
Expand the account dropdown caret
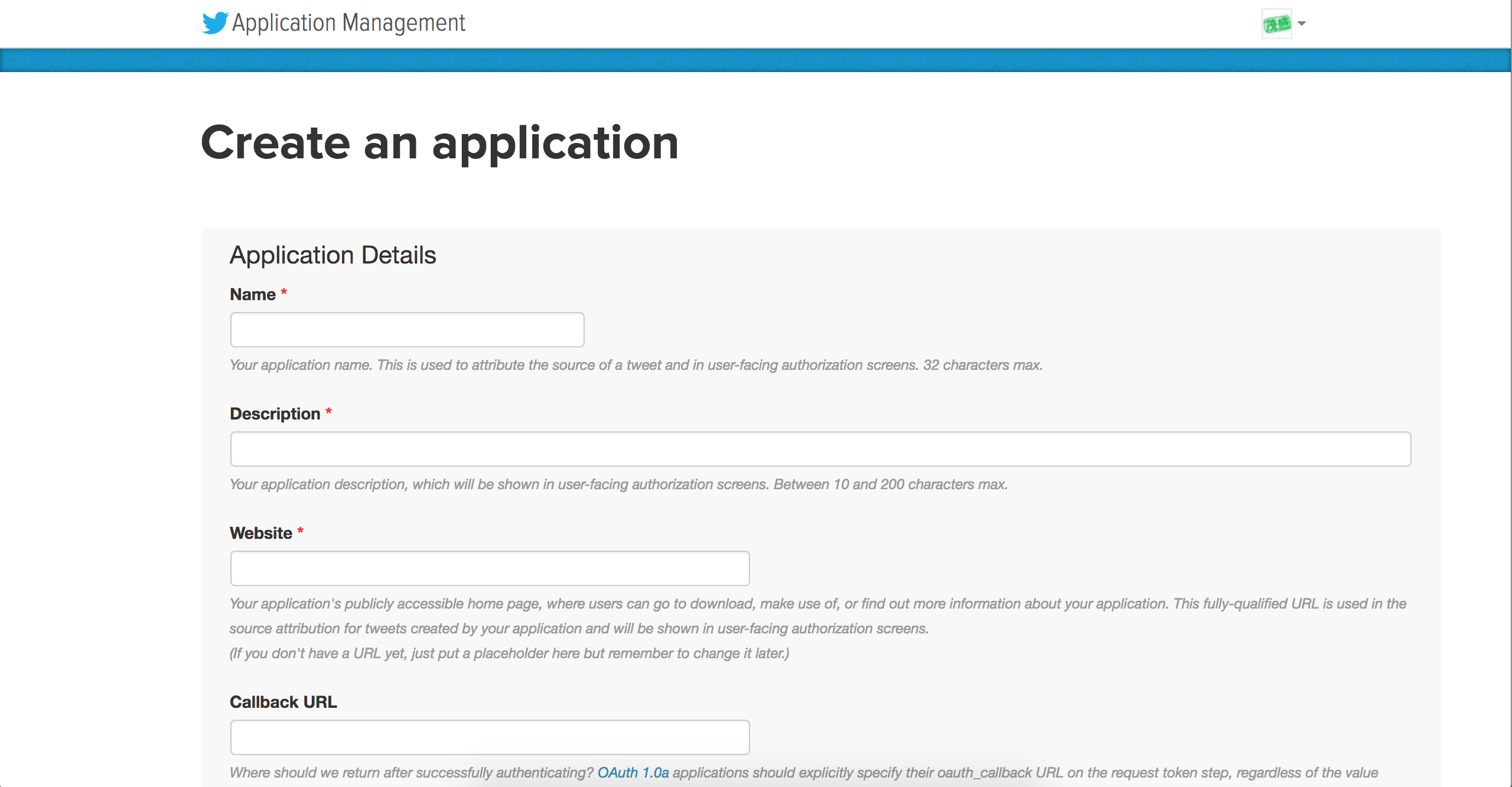point(1302,24)
